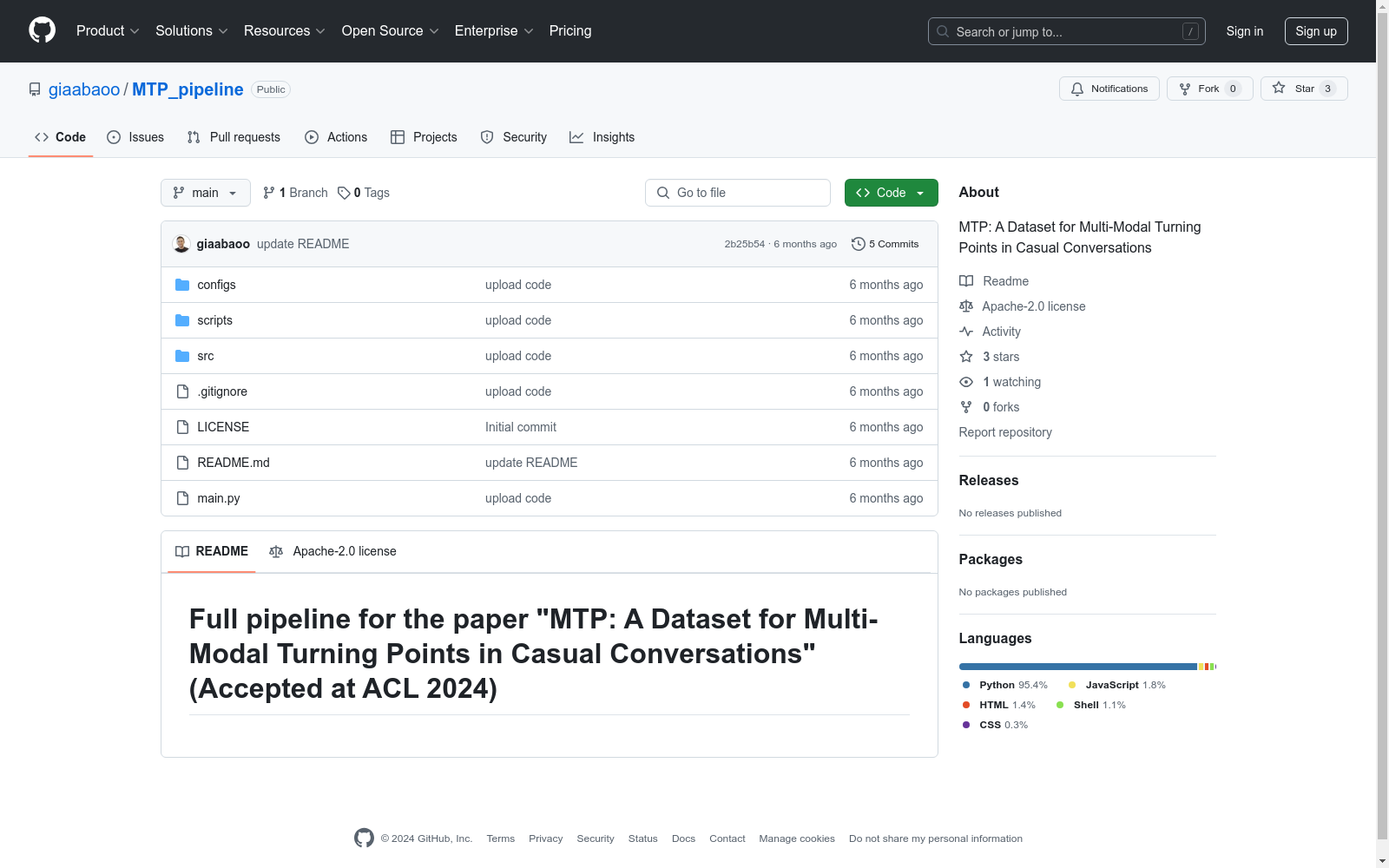Viewport: 1389px width, 868px height.
Task: Open the 2b25b54 commit hash link
Action: coord(745,244)
